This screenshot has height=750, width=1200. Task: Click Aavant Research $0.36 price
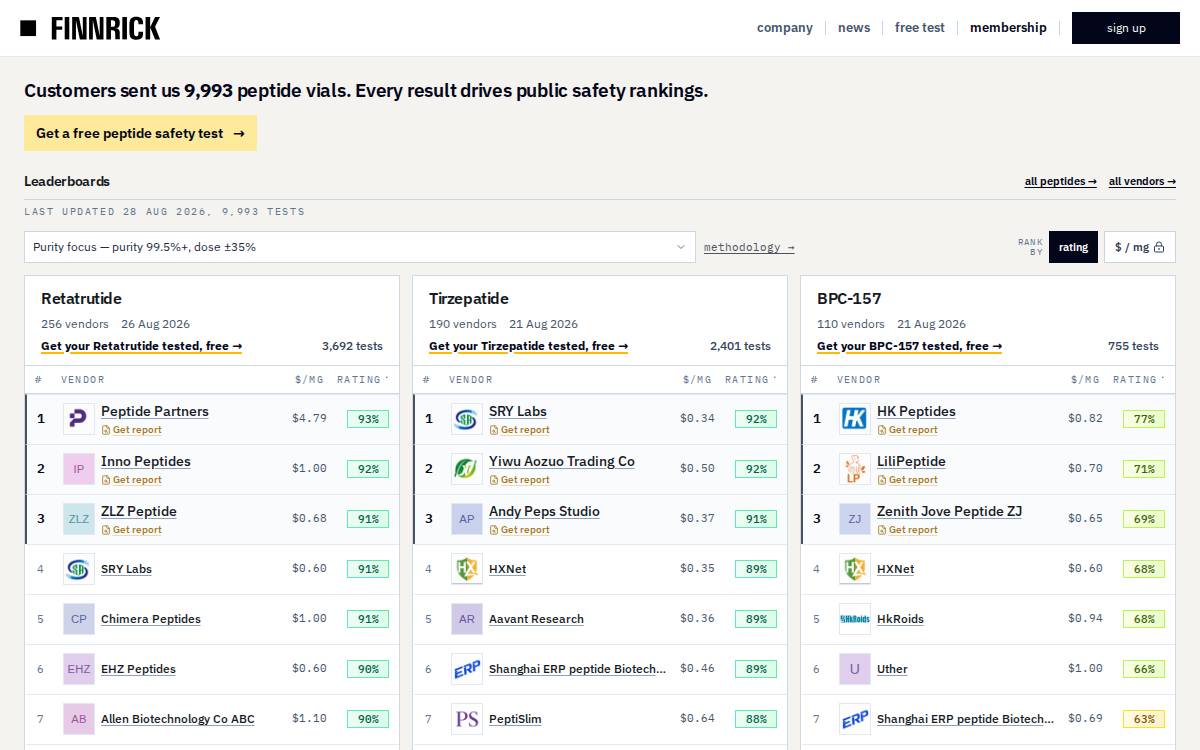(697, 618)
